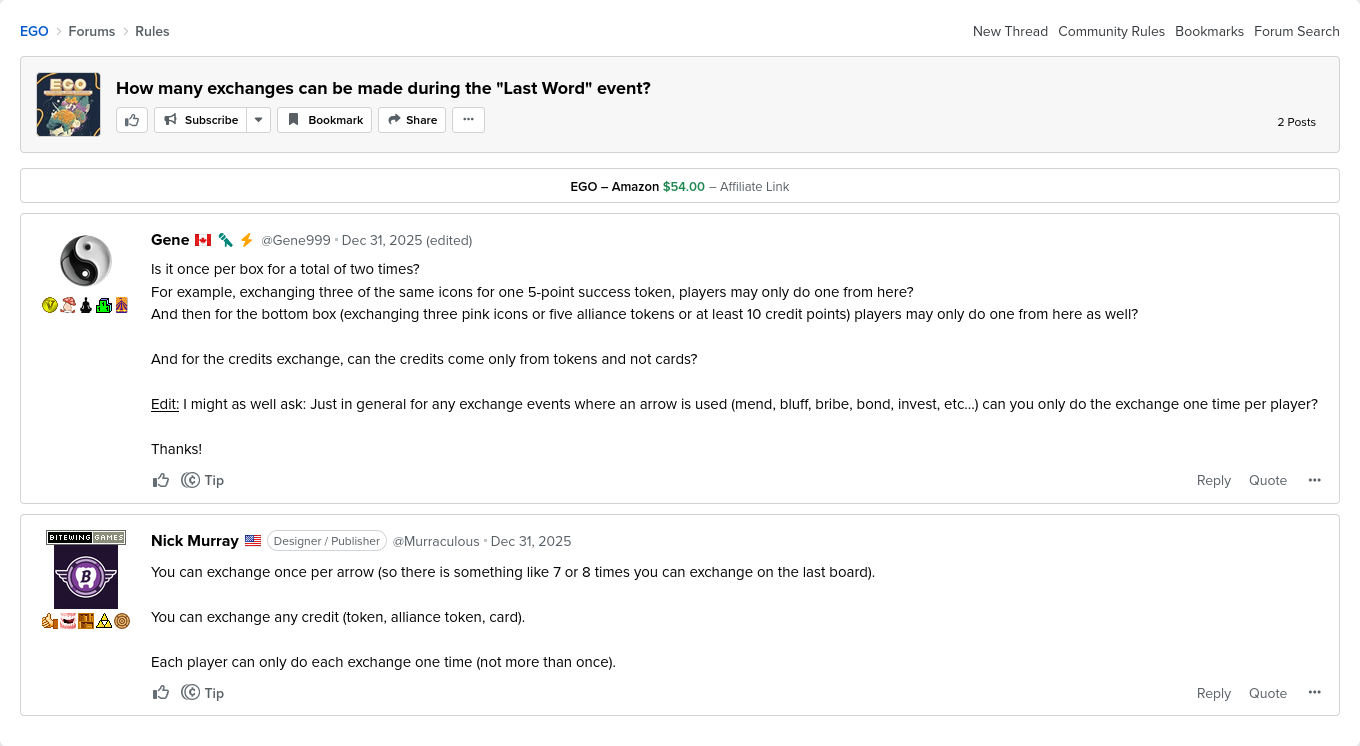Open Gene's yin-yang avatar

pyautogui.click(x=86, y=261)
